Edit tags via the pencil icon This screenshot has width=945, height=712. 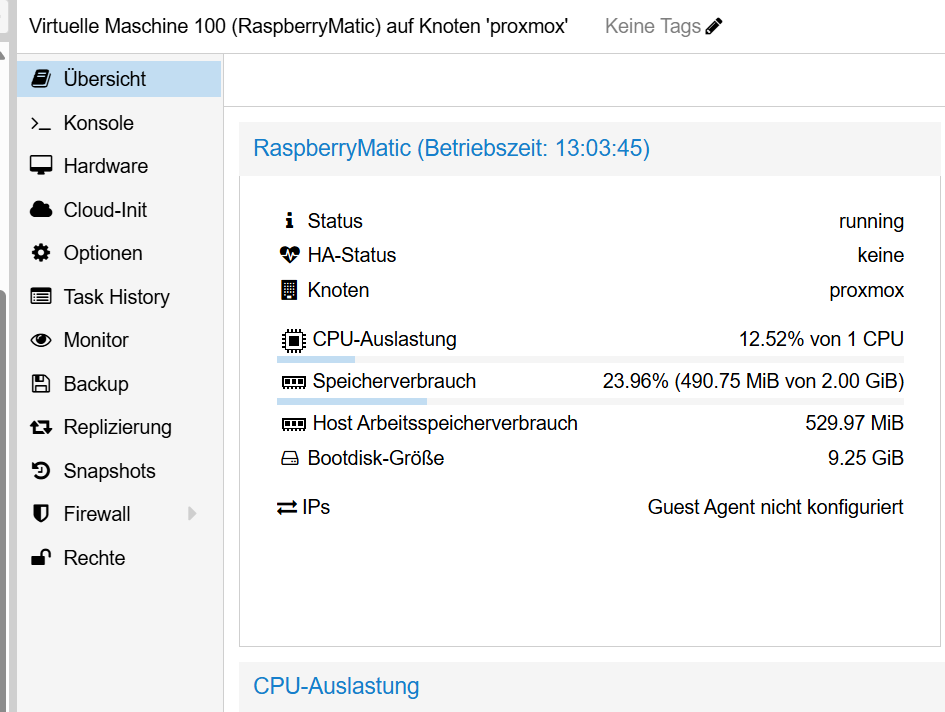pyautogui.click(x=714, y=27)
